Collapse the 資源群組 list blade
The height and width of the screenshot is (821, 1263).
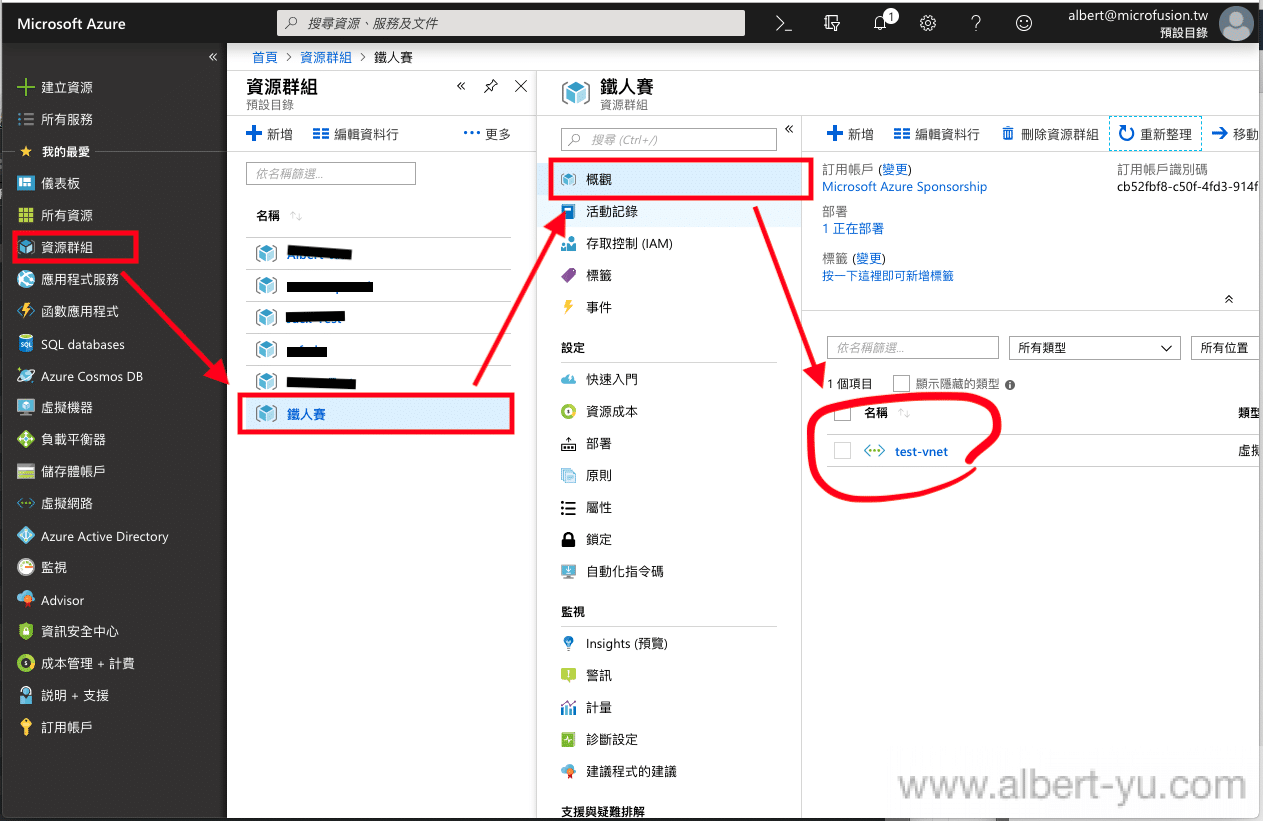tap(461, 86)
